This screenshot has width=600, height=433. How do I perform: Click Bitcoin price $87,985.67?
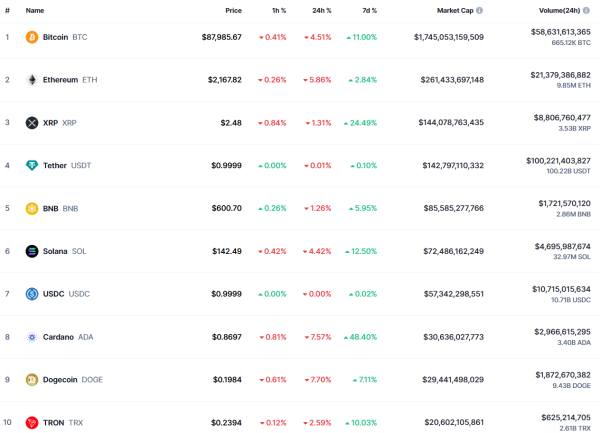click(222, 37)
